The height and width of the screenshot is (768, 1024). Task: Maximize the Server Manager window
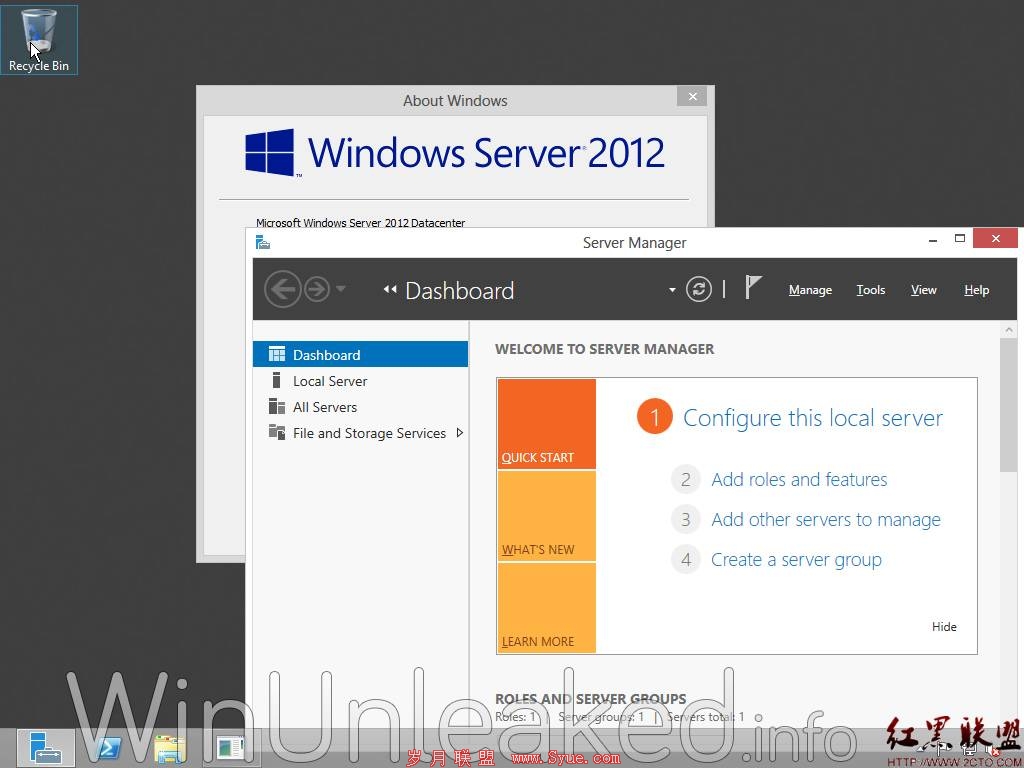point(959,239)
